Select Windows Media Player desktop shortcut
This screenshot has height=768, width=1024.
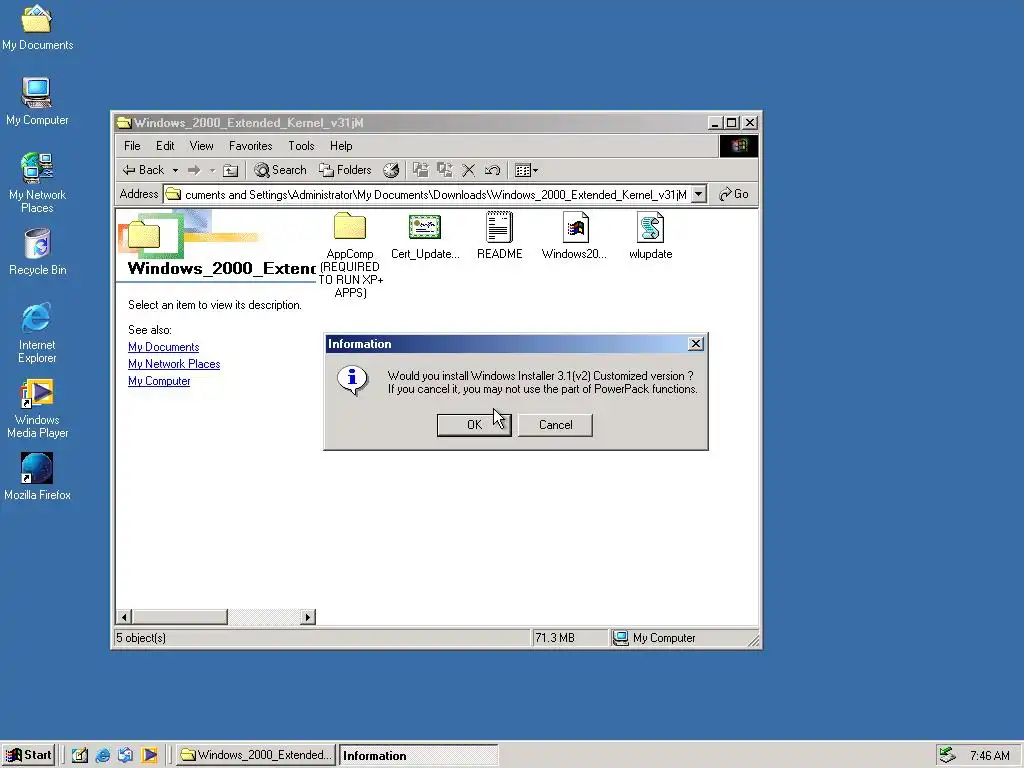(x=37, y=408)
